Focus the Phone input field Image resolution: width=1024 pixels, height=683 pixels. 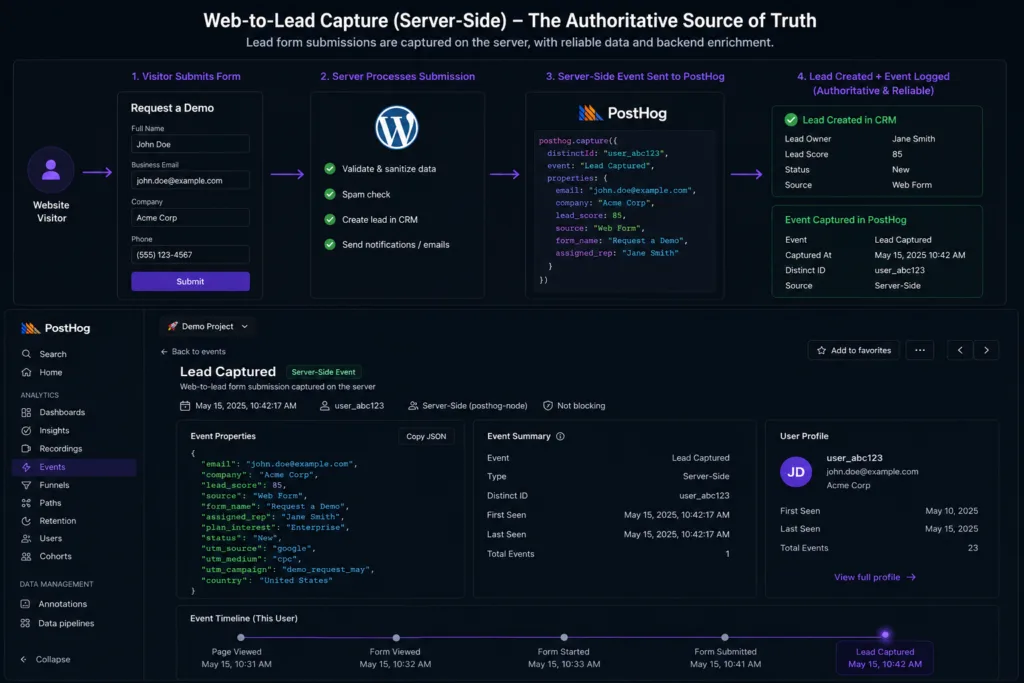(190, 255)
